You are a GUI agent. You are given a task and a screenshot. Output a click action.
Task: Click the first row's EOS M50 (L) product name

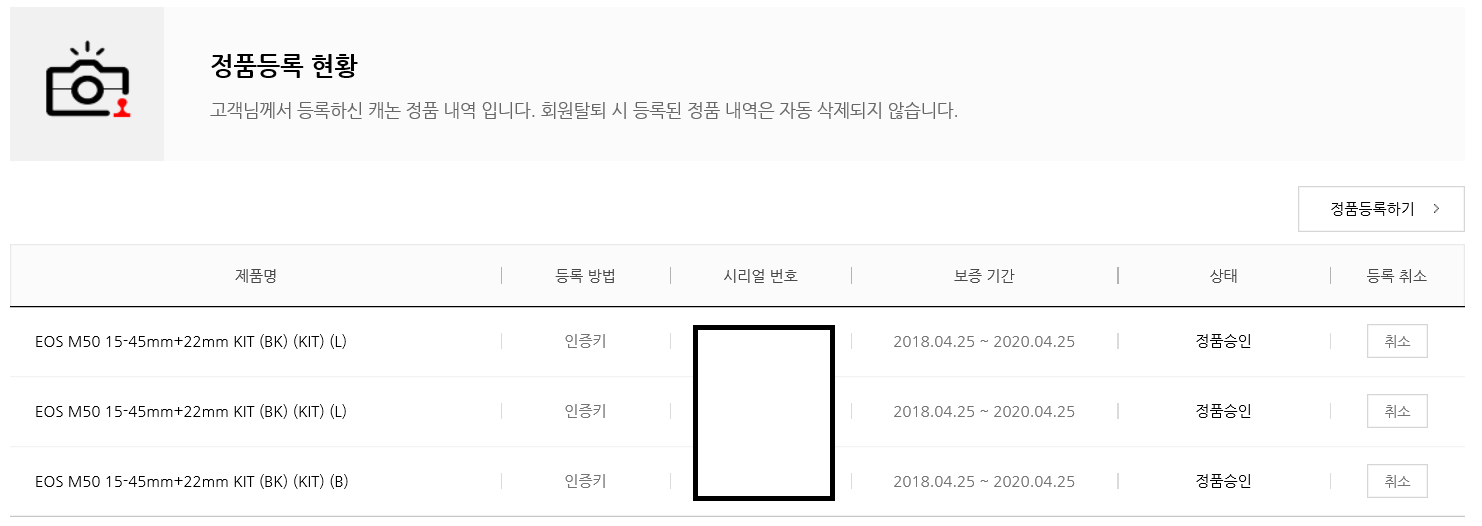pos(190,341)
